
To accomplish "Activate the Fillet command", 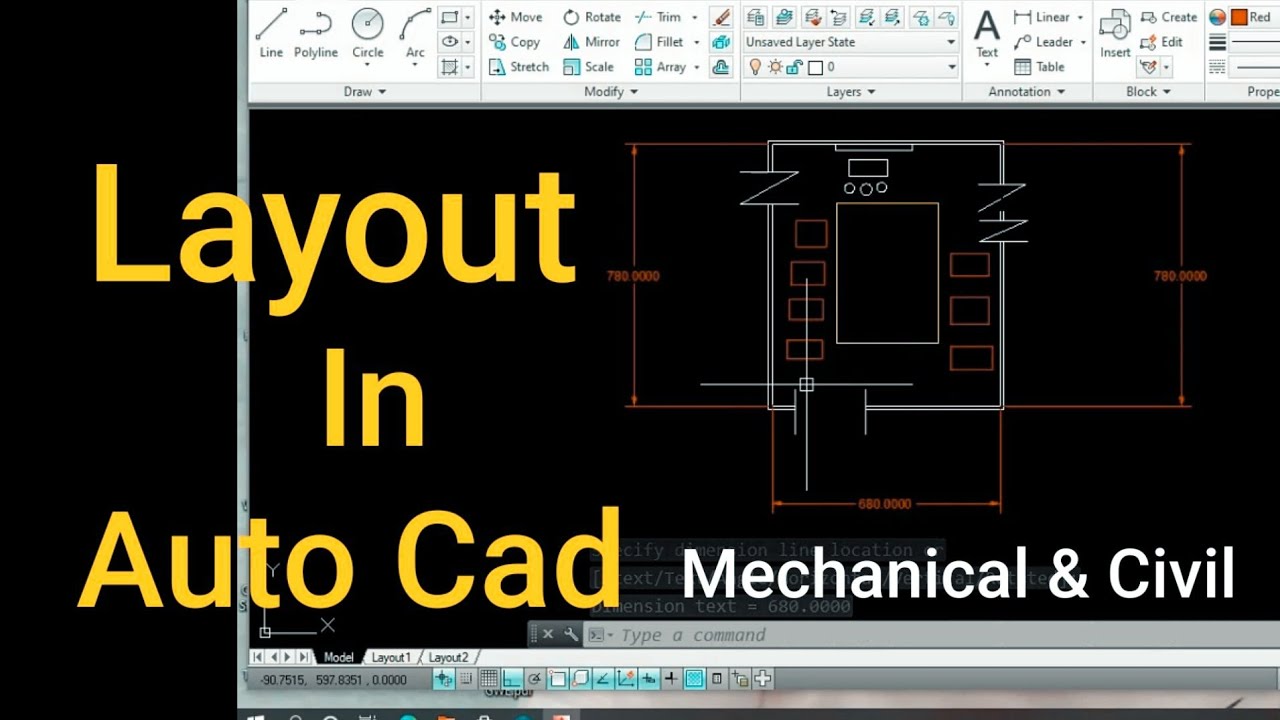I will point(660,42).
